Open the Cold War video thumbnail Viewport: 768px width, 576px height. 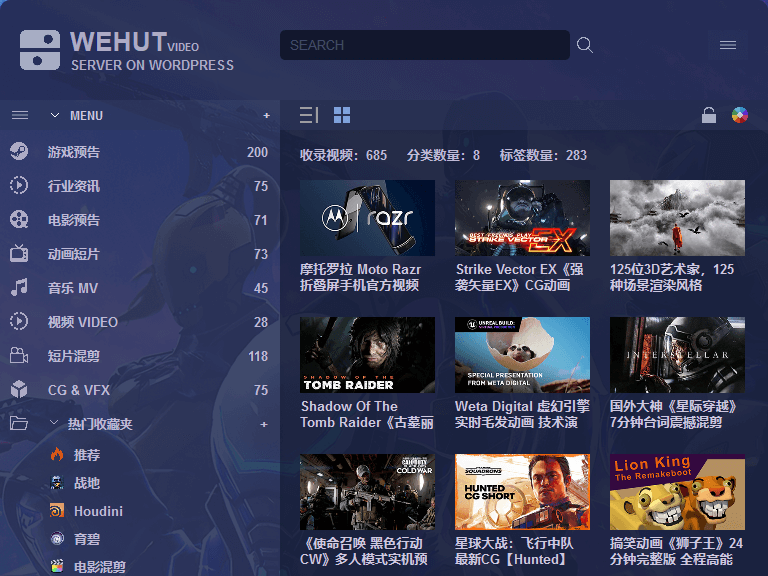point(367,492)
